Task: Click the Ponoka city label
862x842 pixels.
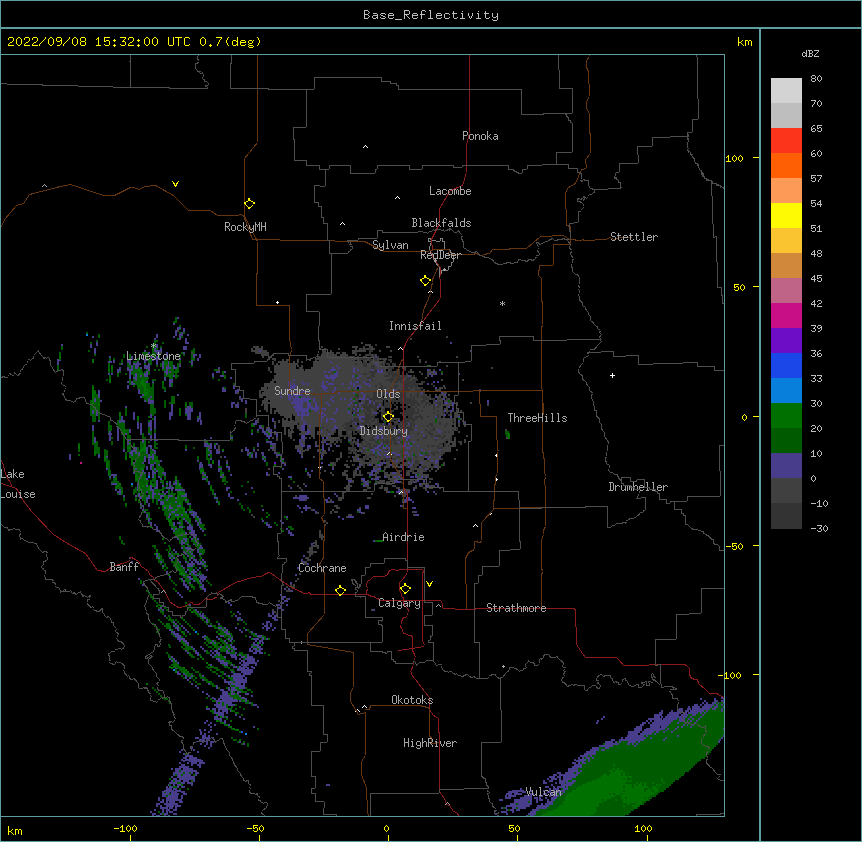Action: pos(480,136)
